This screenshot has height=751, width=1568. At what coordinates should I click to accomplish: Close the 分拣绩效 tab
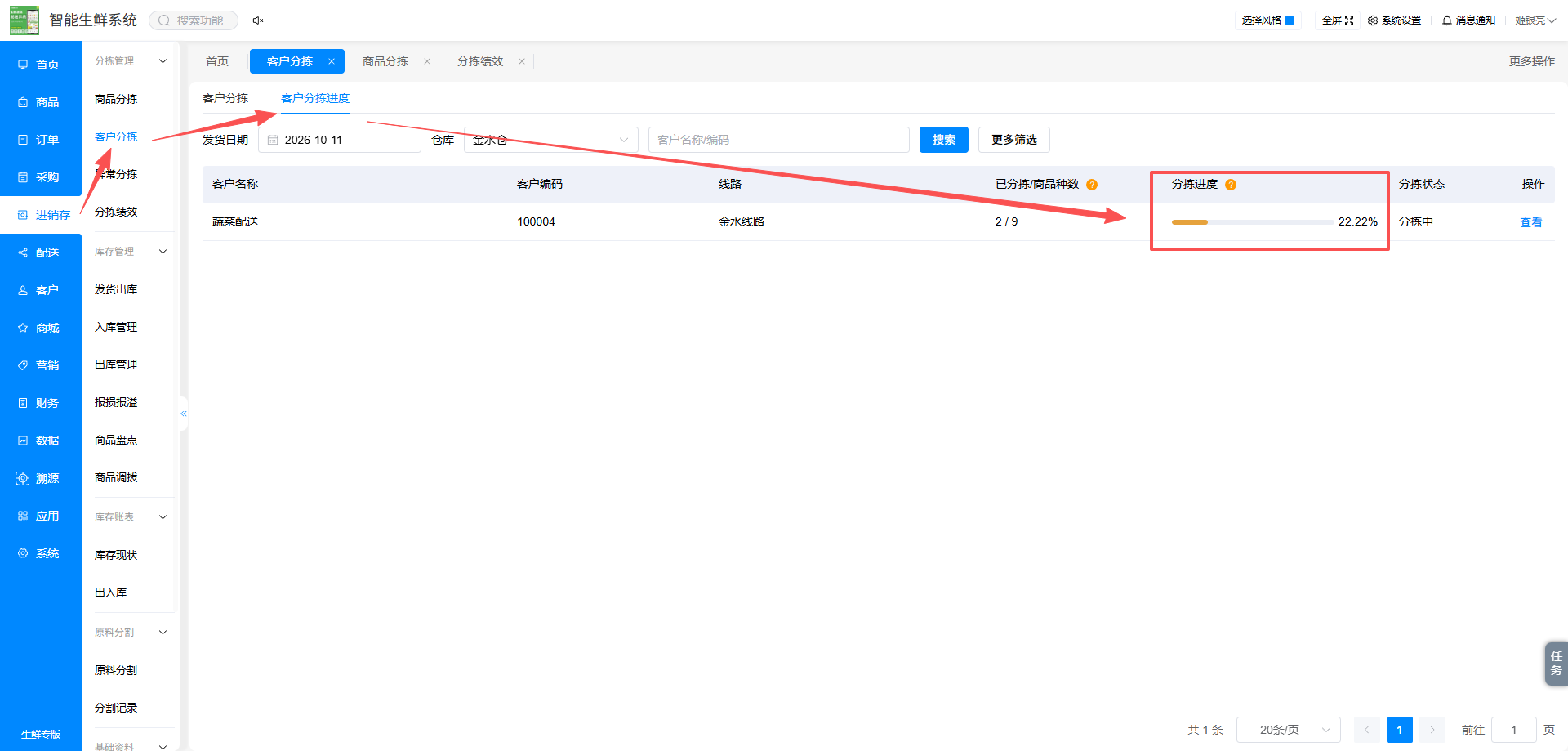(522, 61)
